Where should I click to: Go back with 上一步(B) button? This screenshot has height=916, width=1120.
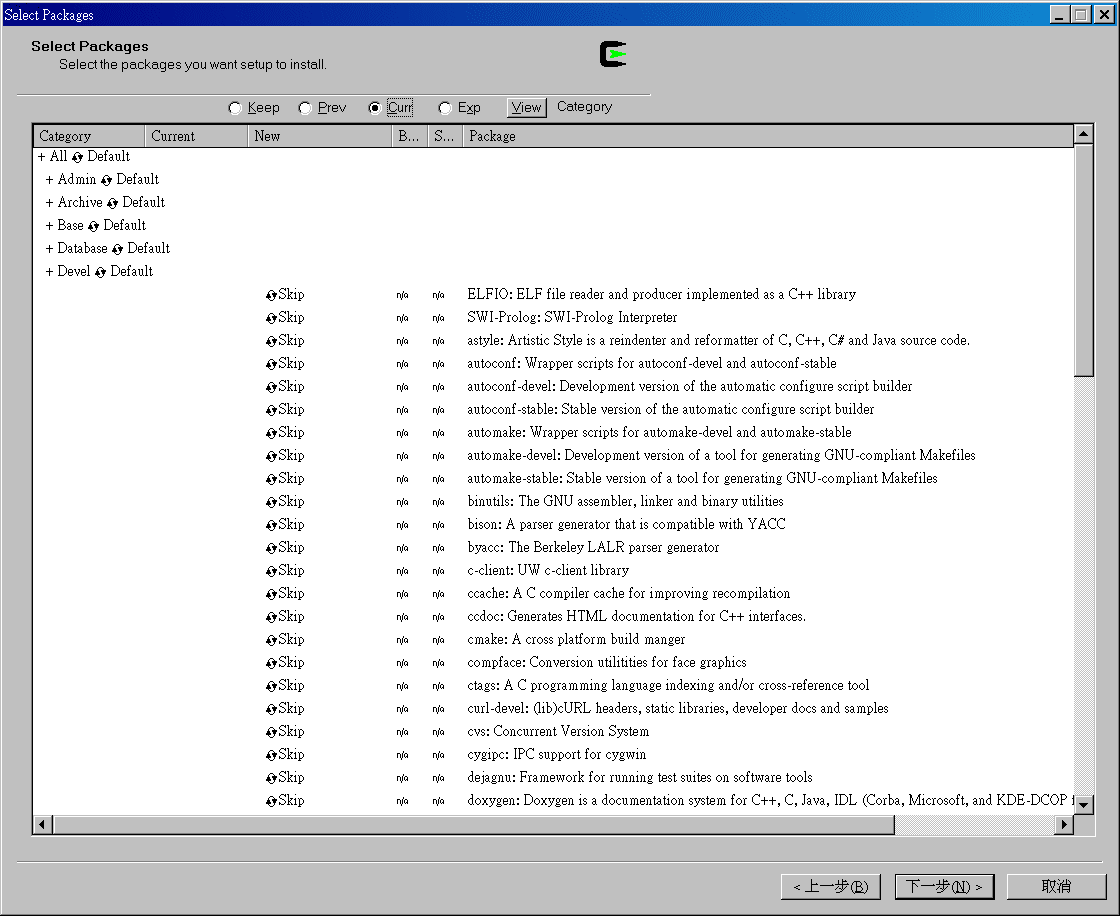[831, 887]
